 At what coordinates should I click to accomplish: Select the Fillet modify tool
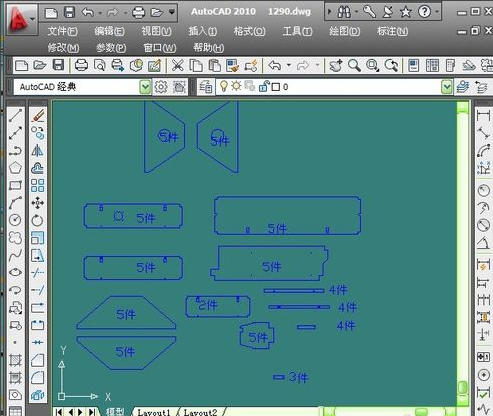[x=38, y=377]
